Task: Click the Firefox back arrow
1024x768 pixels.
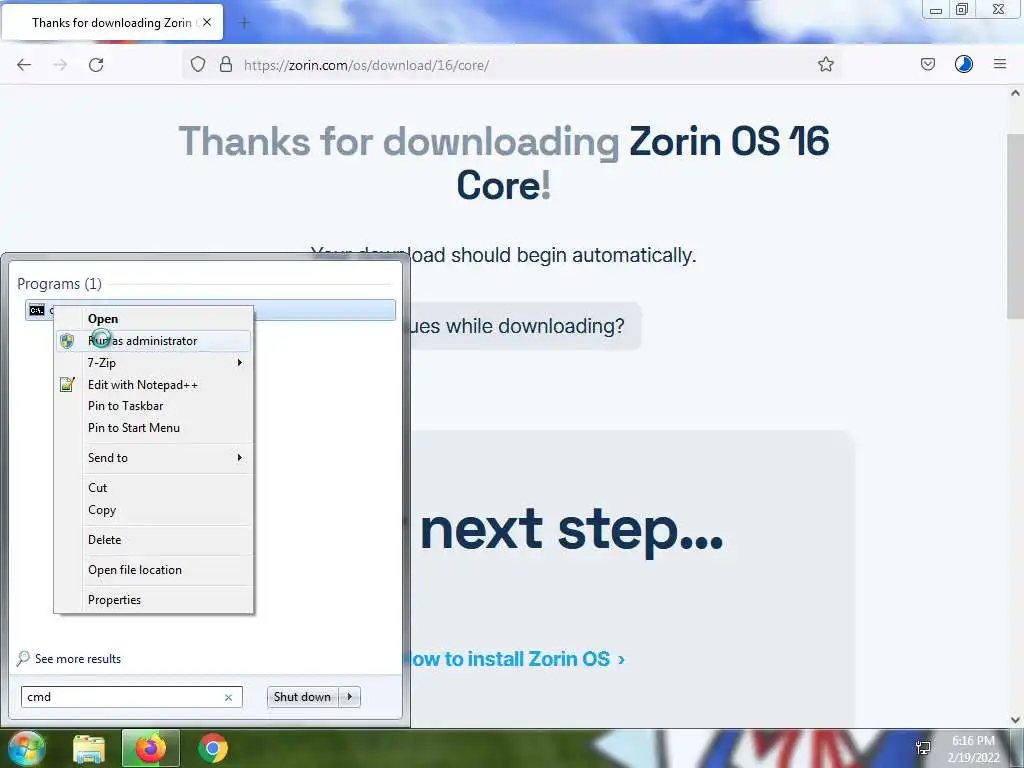Action: pyautogui.click(x=24, y=65)
